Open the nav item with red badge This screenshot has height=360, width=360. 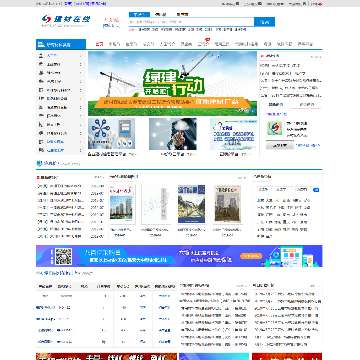(x=203, y=44)
